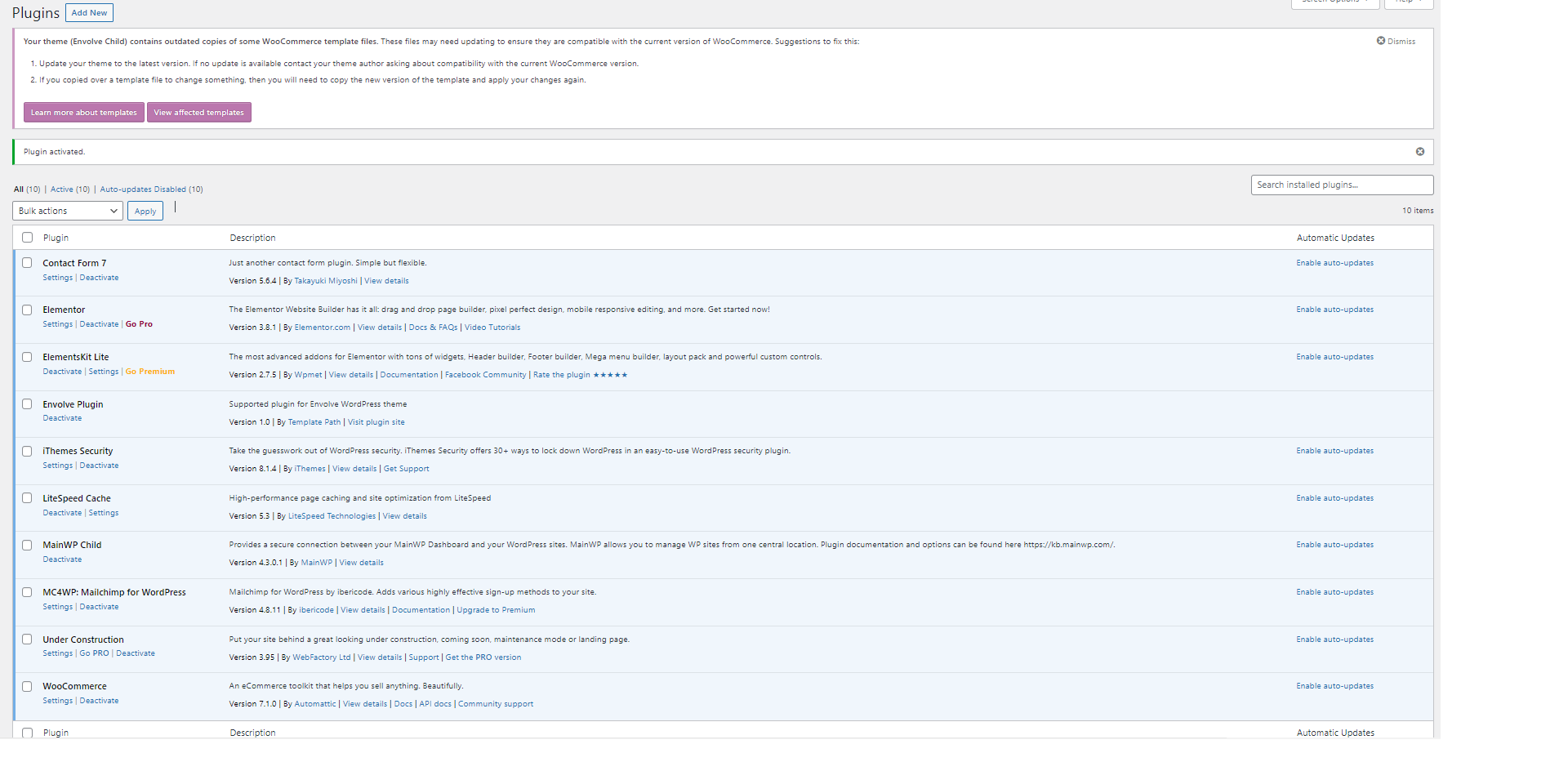
Task: Deactivate the MainWP Child plugin
Action: (62, 559)
